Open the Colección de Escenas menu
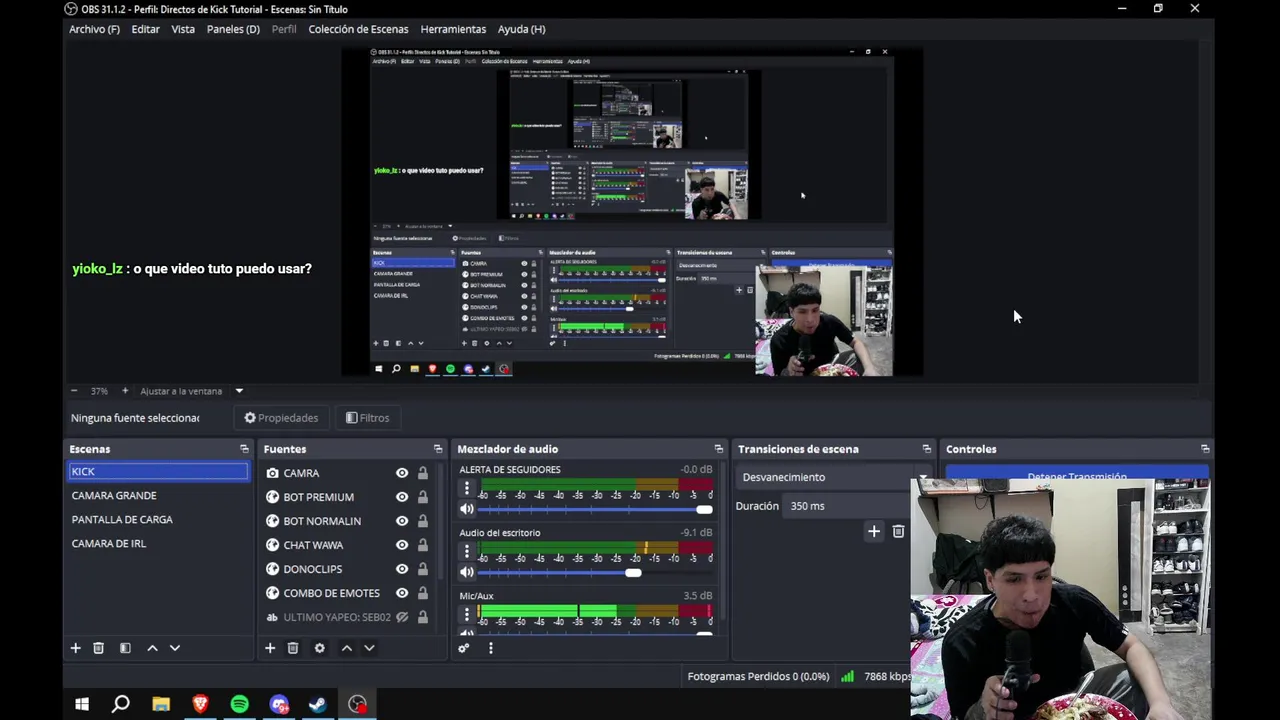1280x720 pixels. [358, 29]
